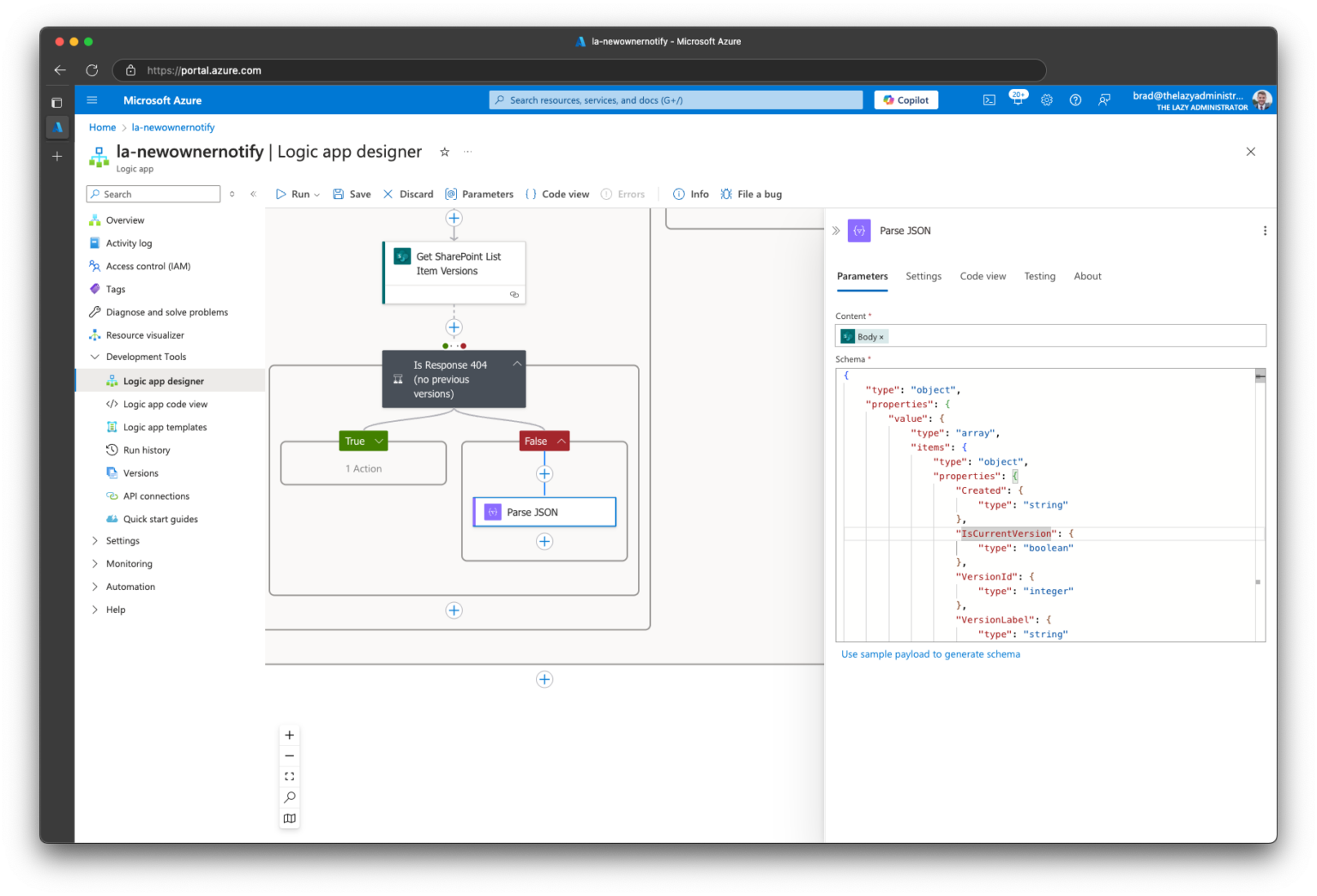This screenshot has width=1317, height=896.
Task: Open the notifications bell icon
Action: tap(1018, 100)
